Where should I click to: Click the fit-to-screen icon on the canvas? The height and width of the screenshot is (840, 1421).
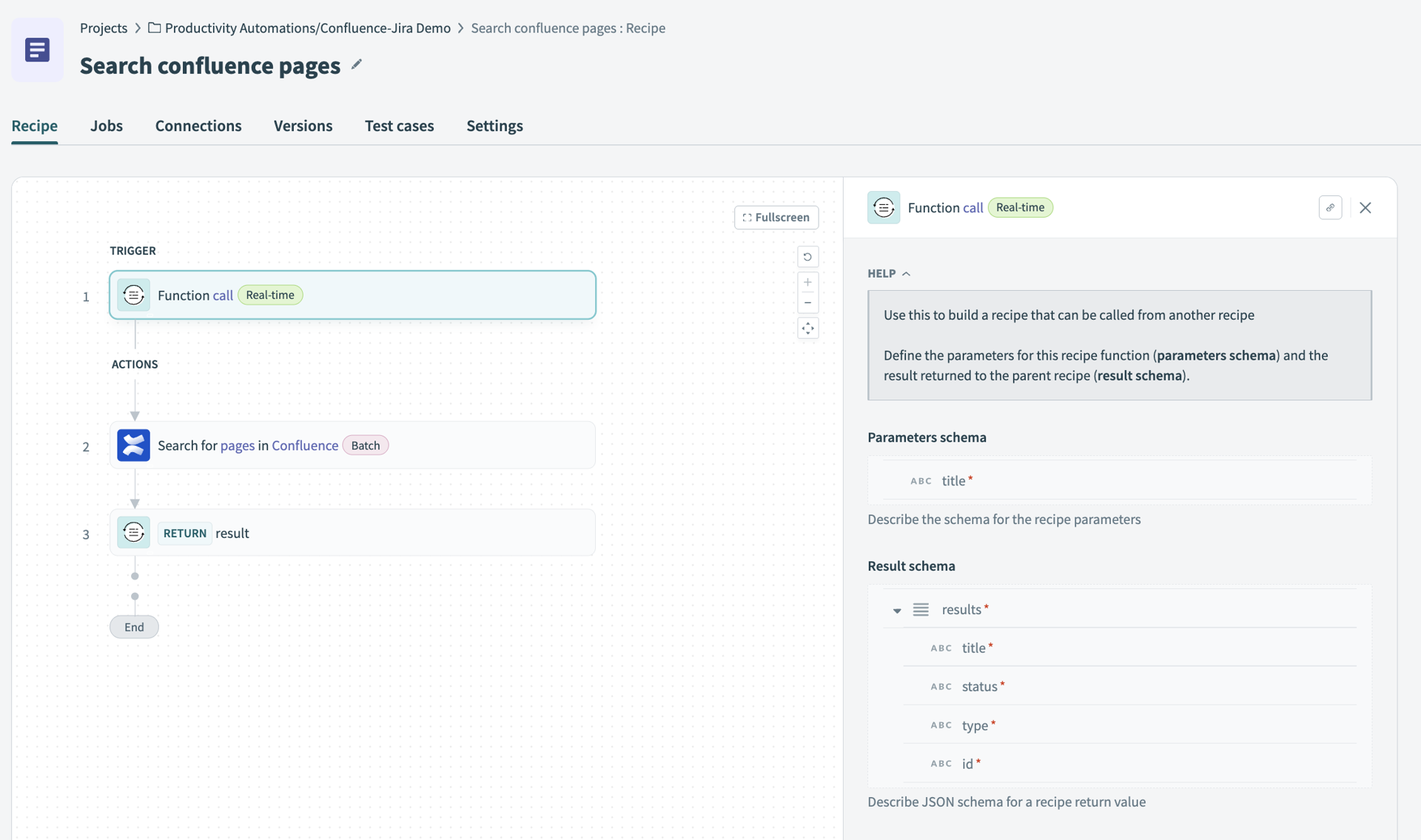[808, 328]
